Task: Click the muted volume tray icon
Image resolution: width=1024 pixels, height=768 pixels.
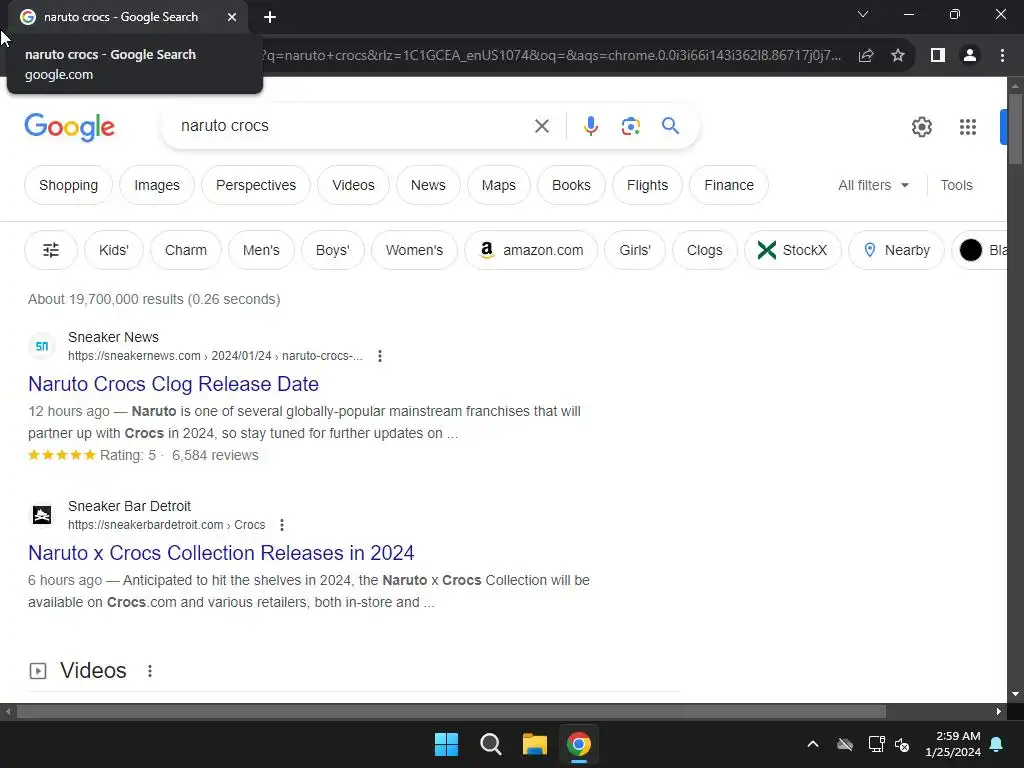Action: 903,744
